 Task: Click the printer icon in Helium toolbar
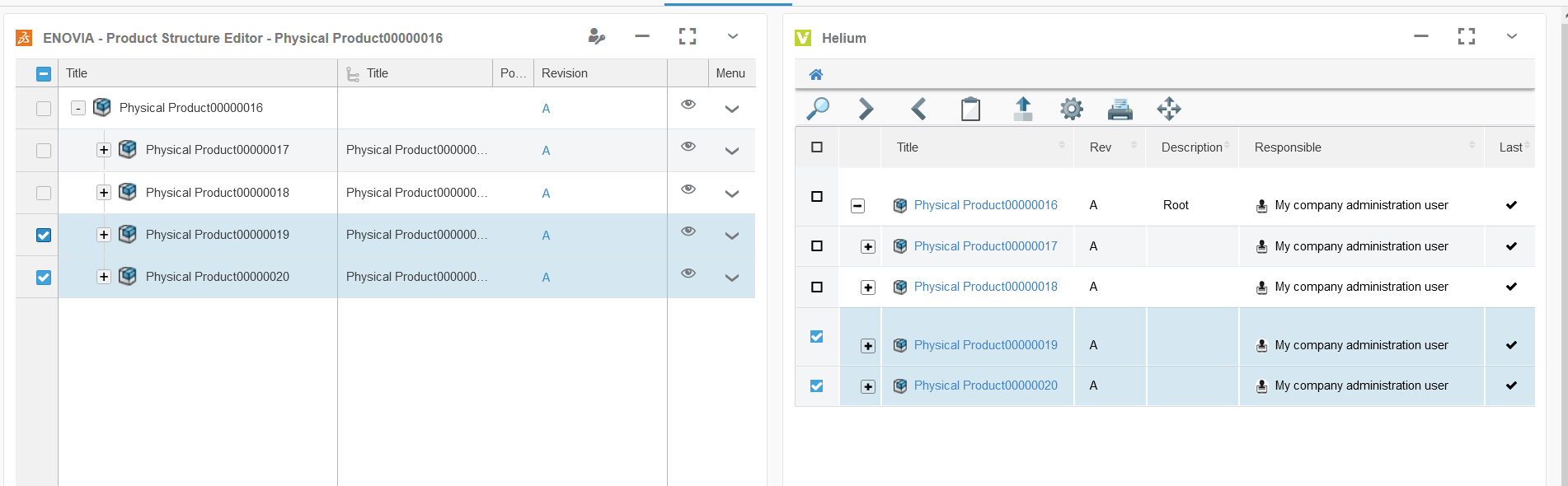pyautogui.click(x=1120, y=109)
